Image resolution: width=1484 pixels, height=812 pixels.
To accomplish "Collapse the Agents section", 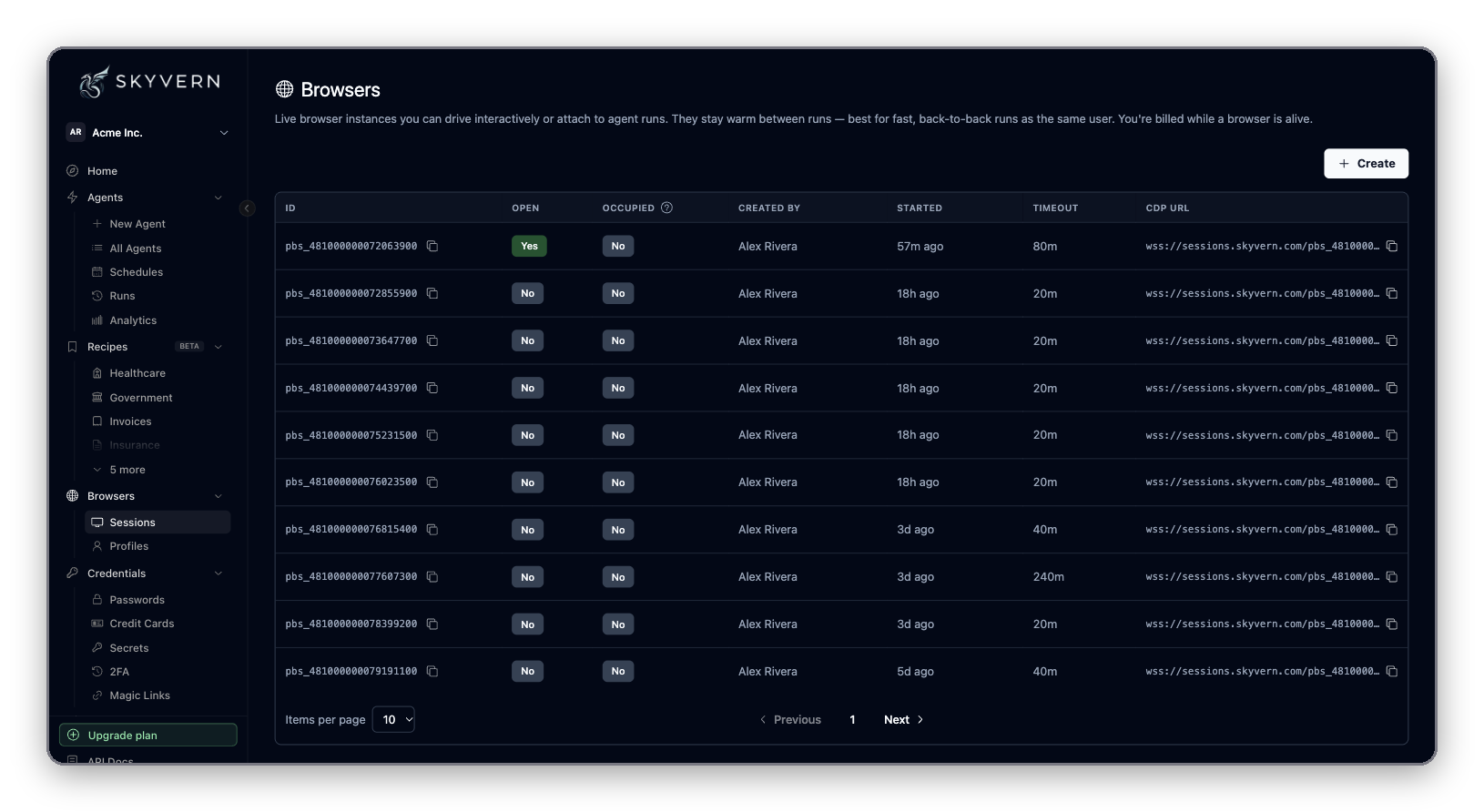I will point(218,198).
